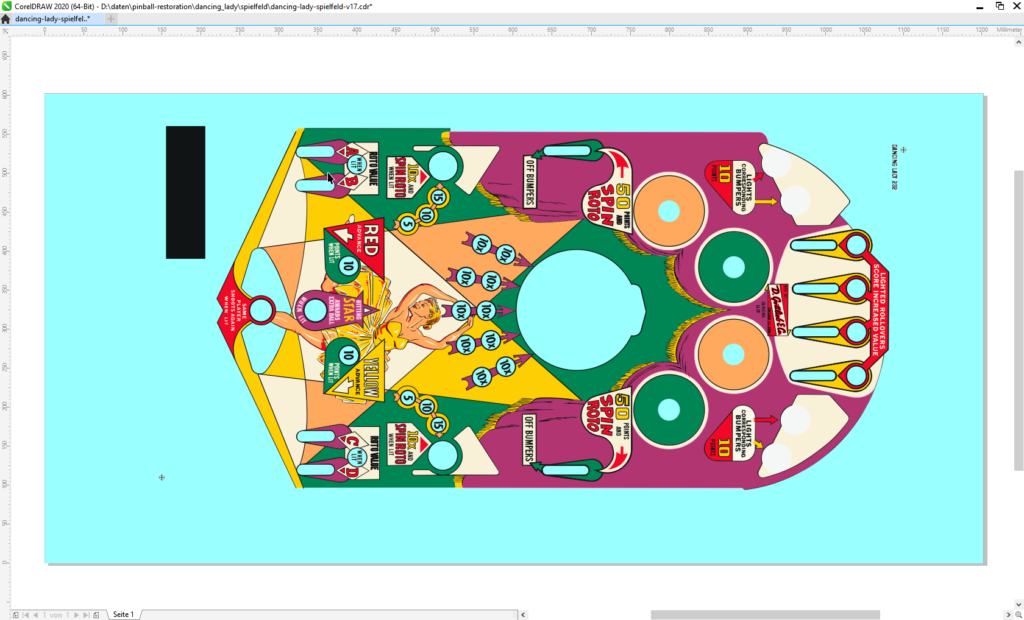The width and height of the screenshot is (1024, 620).
Task: Click the page counter '1 von 1'
Action: [56, 615]
